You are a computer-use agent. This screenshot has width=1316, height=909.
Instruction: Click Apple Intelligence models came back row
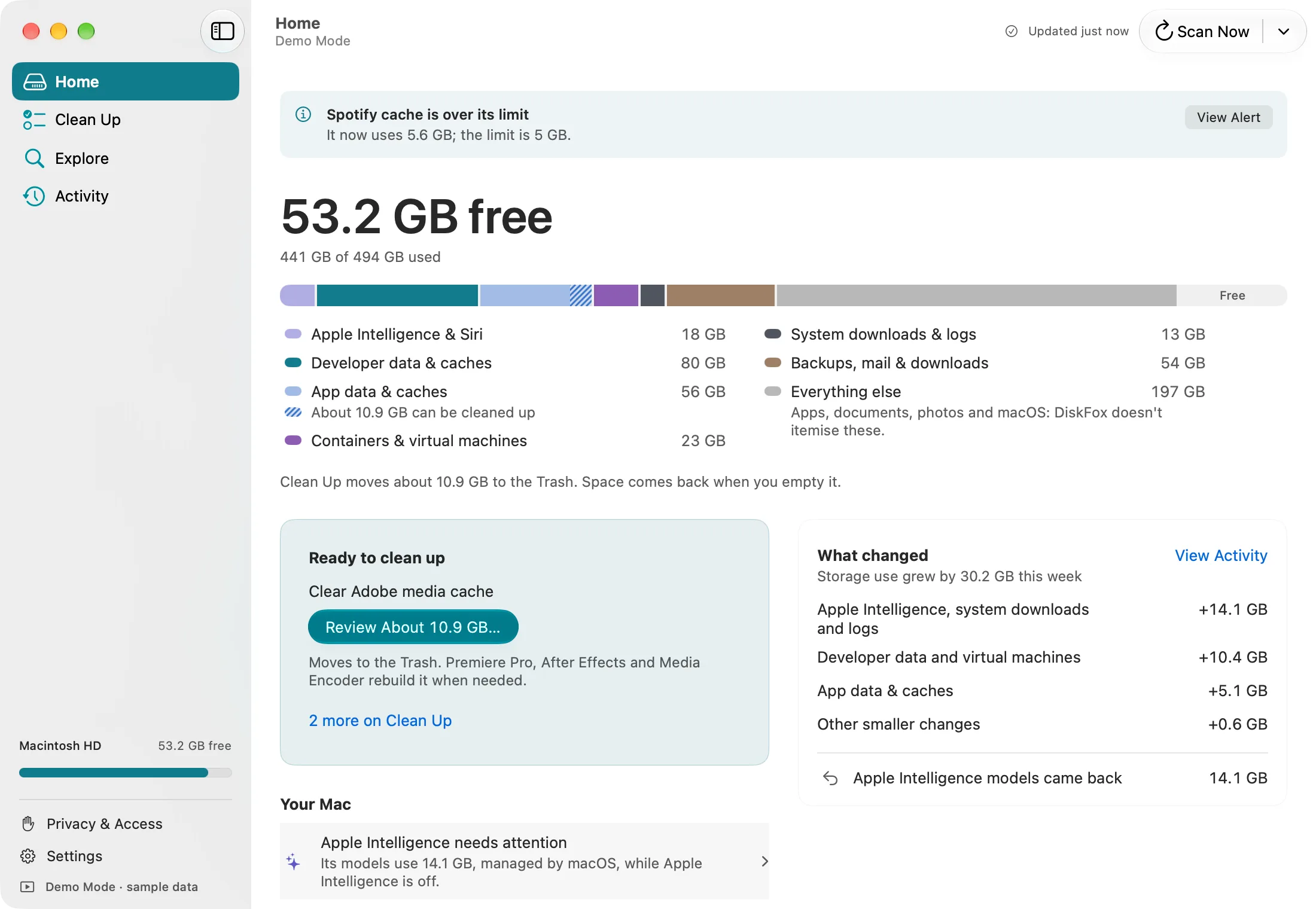[x=1043, y=778]
